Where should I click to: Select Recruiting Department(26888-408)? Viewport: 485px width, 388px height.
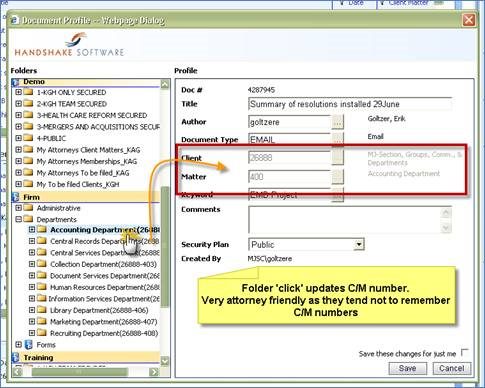coord(104,333)
